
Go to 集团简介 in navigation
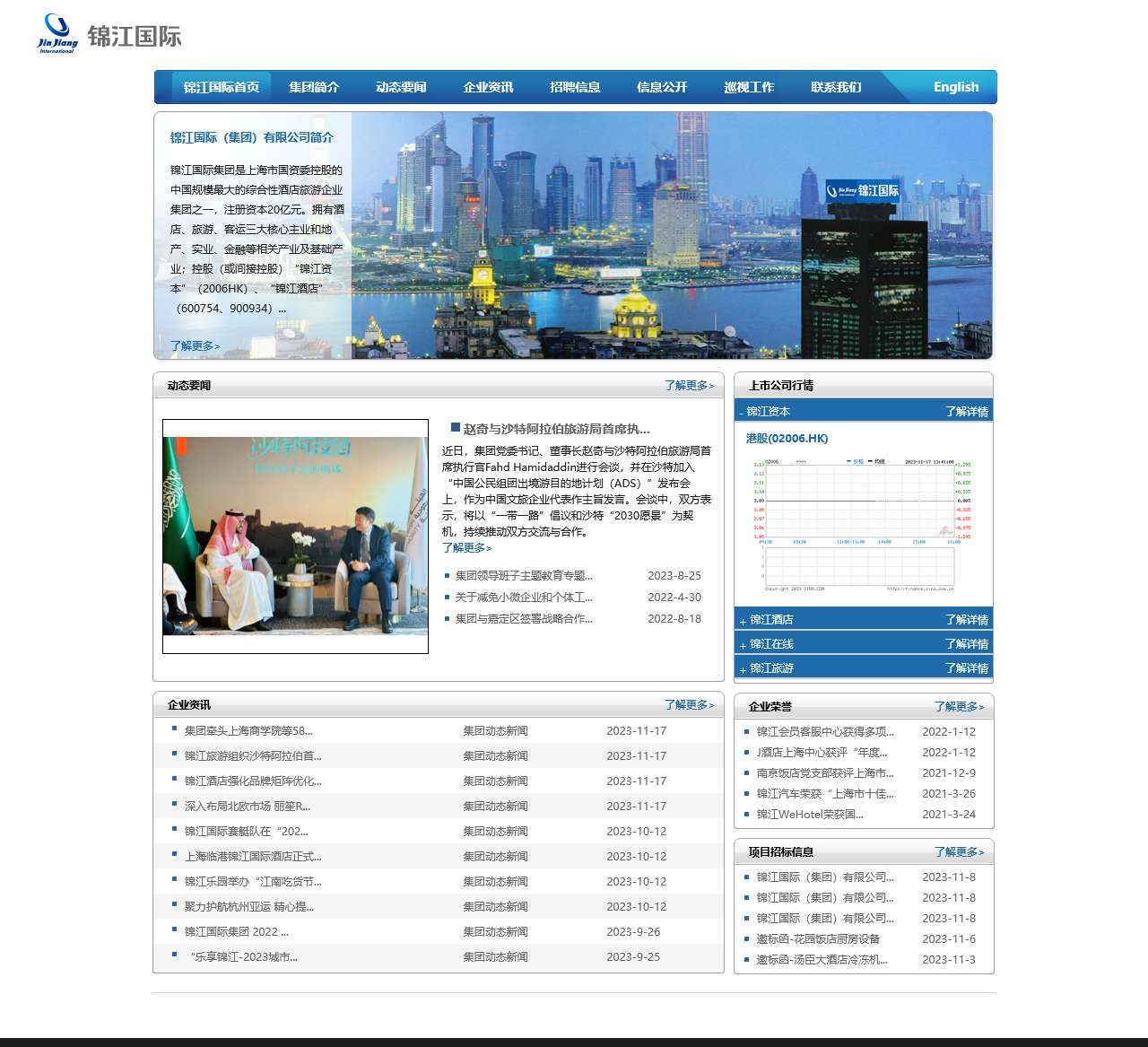[x=314, y=87]
